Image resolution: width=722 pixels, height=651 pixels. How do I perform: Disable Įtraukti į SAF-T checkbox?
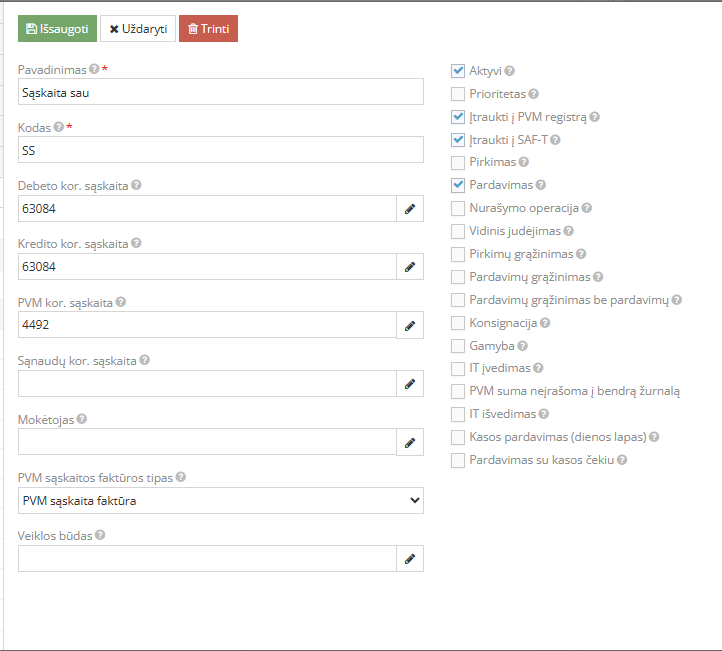tap(458, 140)
